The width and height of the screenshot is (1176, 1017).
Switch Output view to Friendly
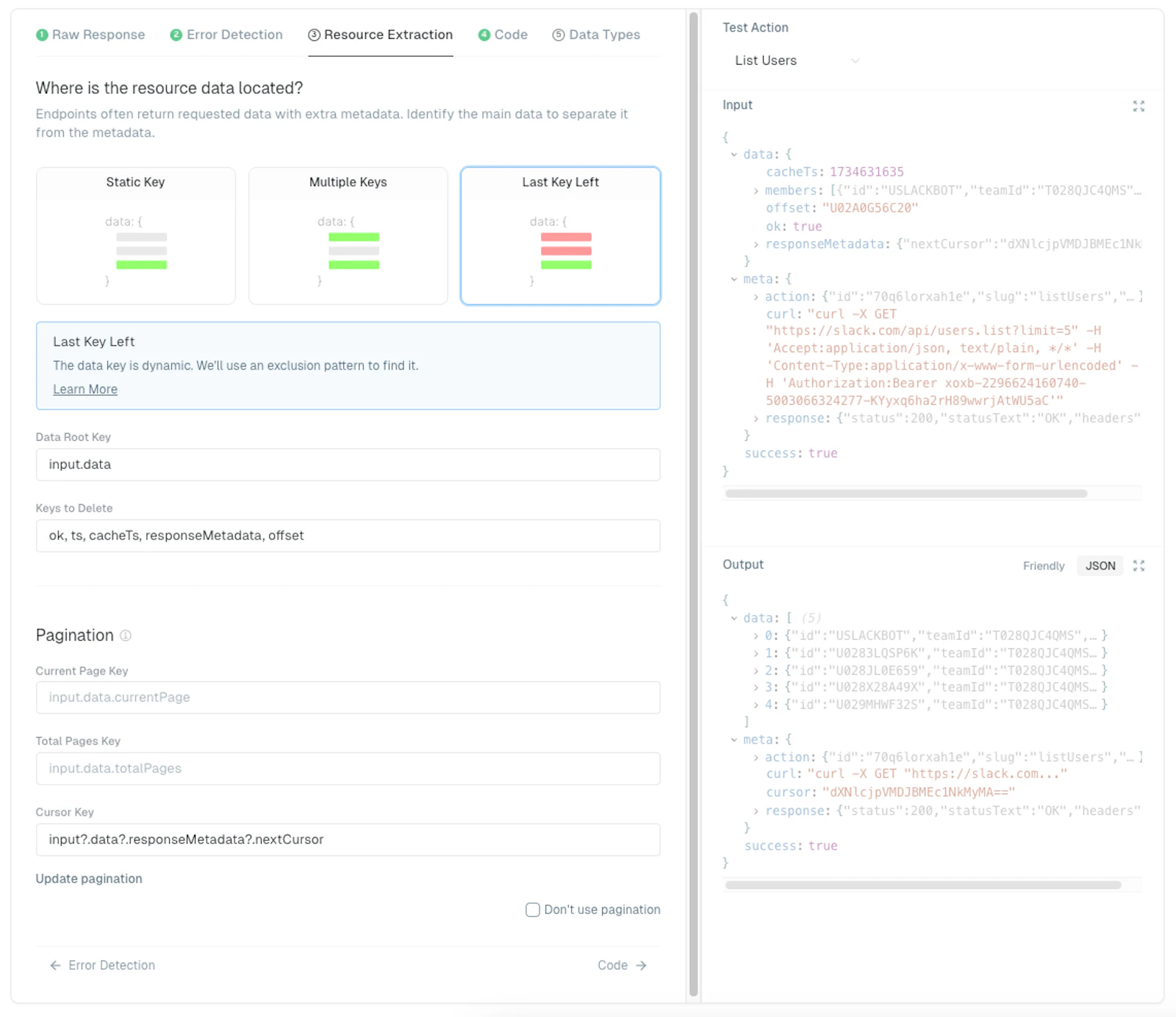coord(1044,566)
